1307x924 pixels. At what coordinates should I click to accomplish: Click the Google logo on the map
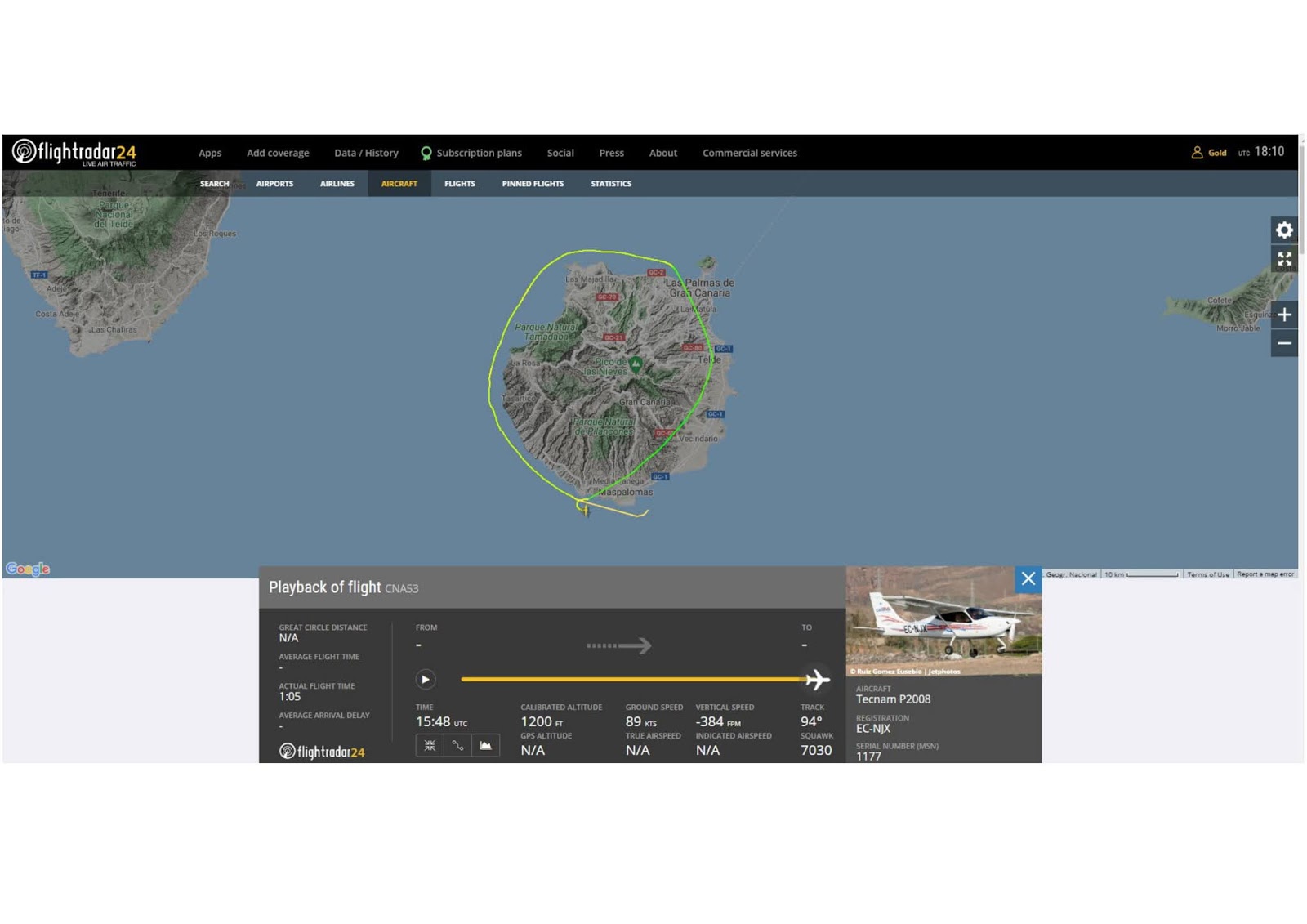click(28, 569)
